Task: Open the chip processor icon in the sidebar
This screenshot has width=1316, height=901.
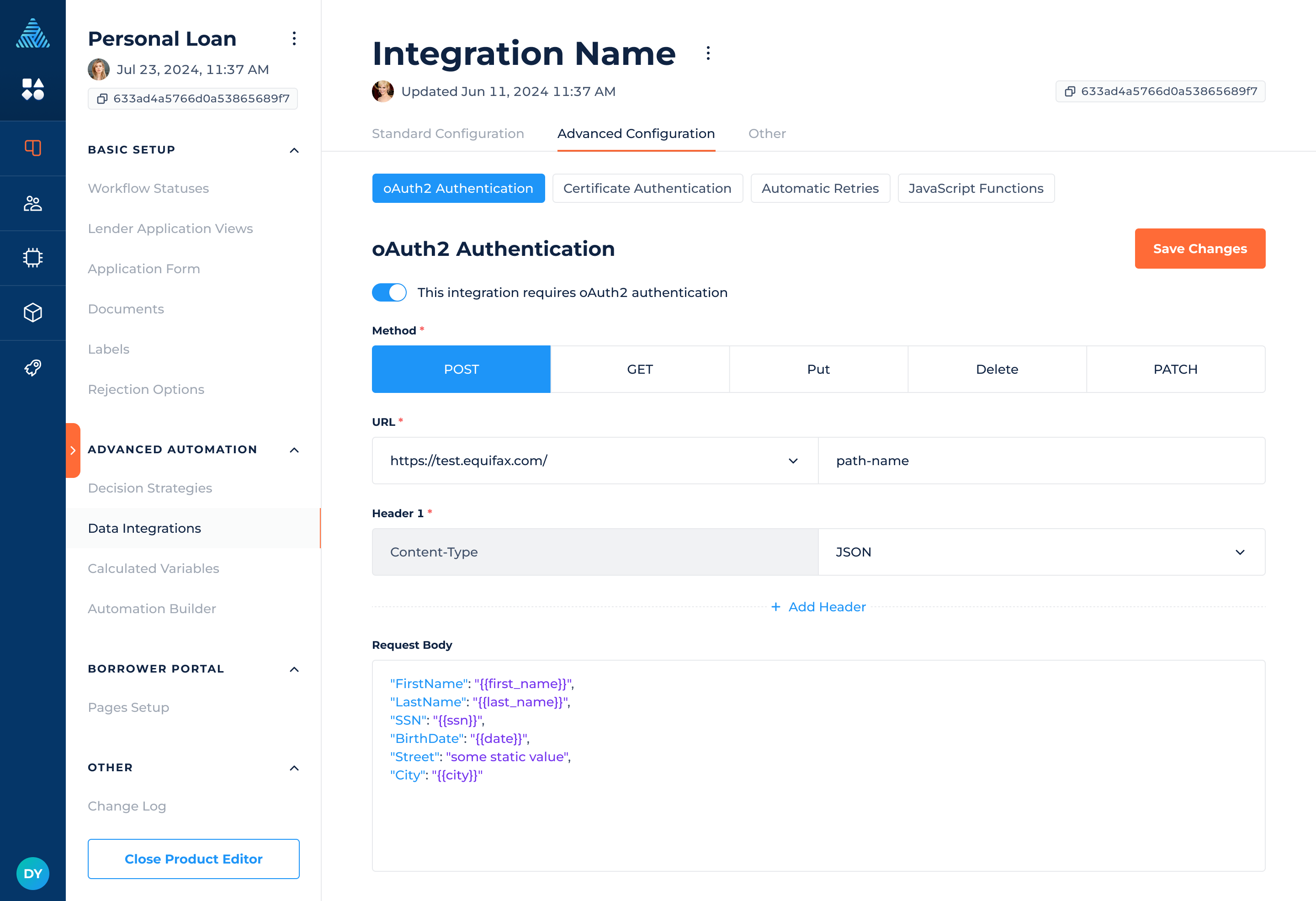Action: click(x=33, y=258)
